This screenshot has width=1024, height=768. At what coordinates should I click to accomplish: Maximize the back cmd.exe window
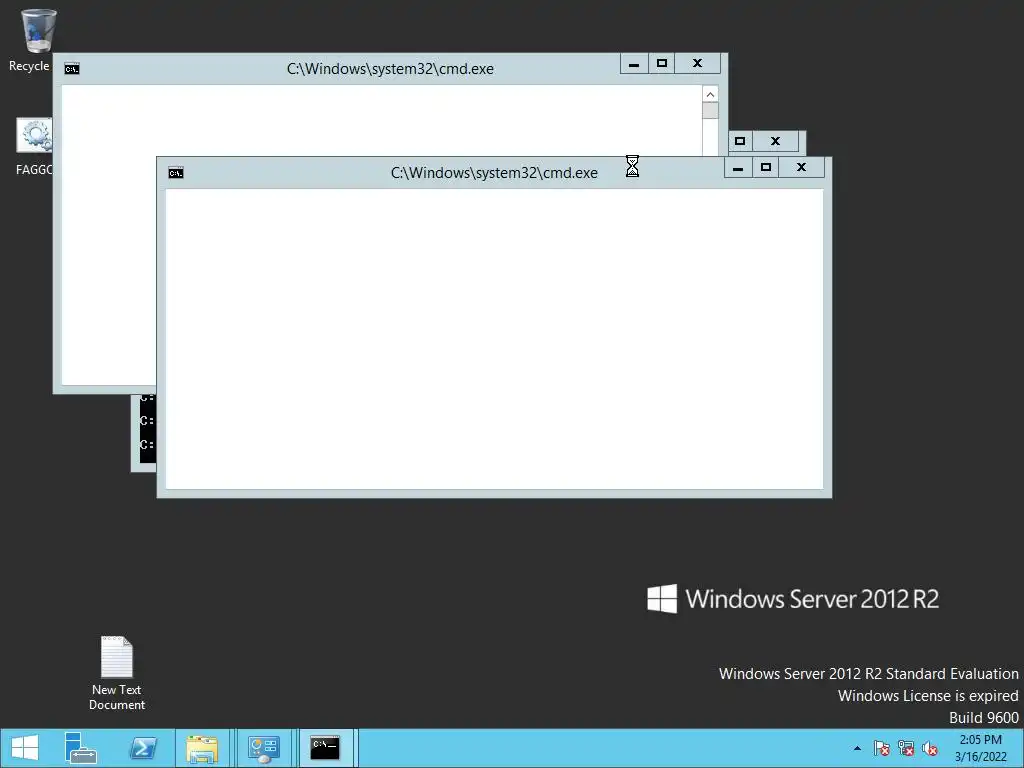coord(662,64)
